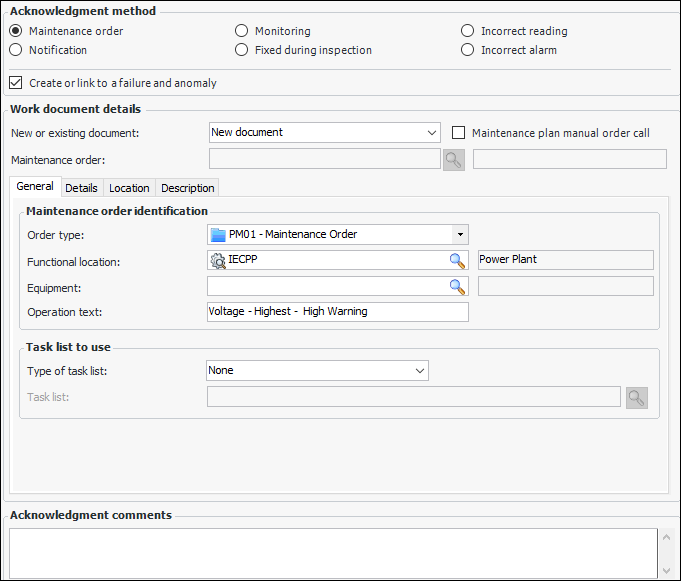Screen dimensions: 681x581
Task: Uncheck Create or link to a failure and anomaly
Action: click(x=16, y=83)
